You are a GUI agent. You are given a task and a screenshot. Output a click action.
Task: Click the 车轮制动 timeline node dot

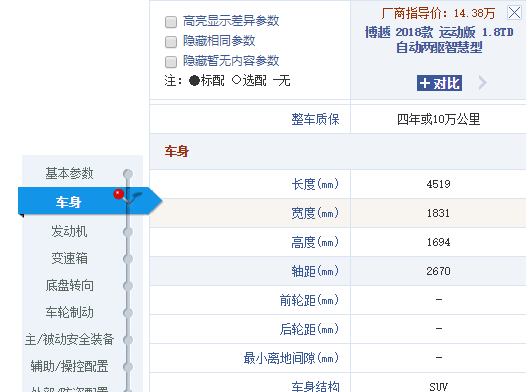coord(128,313)
